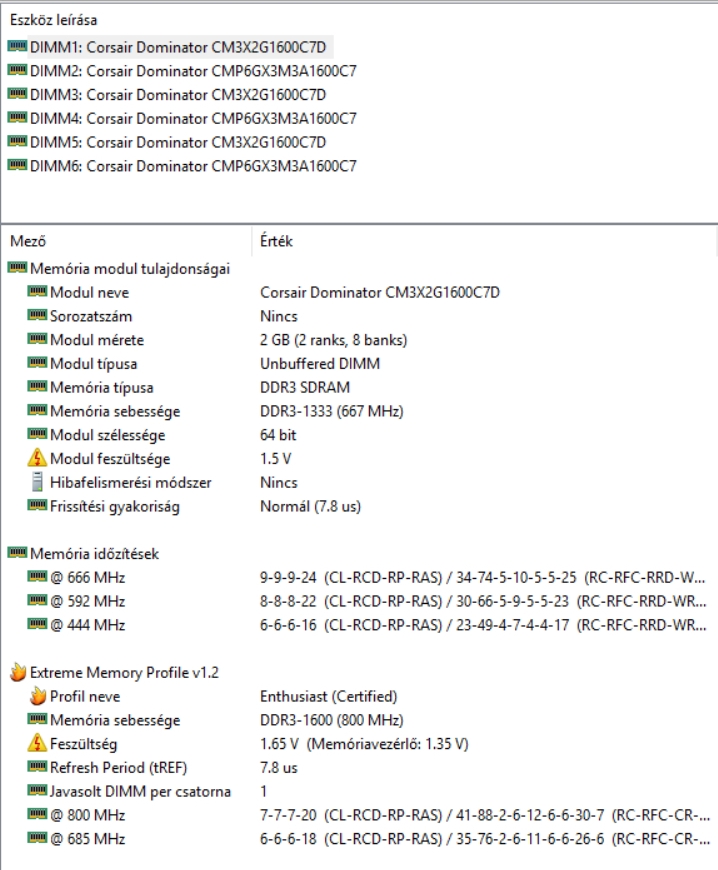Image resolution: width=718 pixels, height=870 pixels.
Task: Click the memory chip icon beside DIMM3
Action: 17,95
